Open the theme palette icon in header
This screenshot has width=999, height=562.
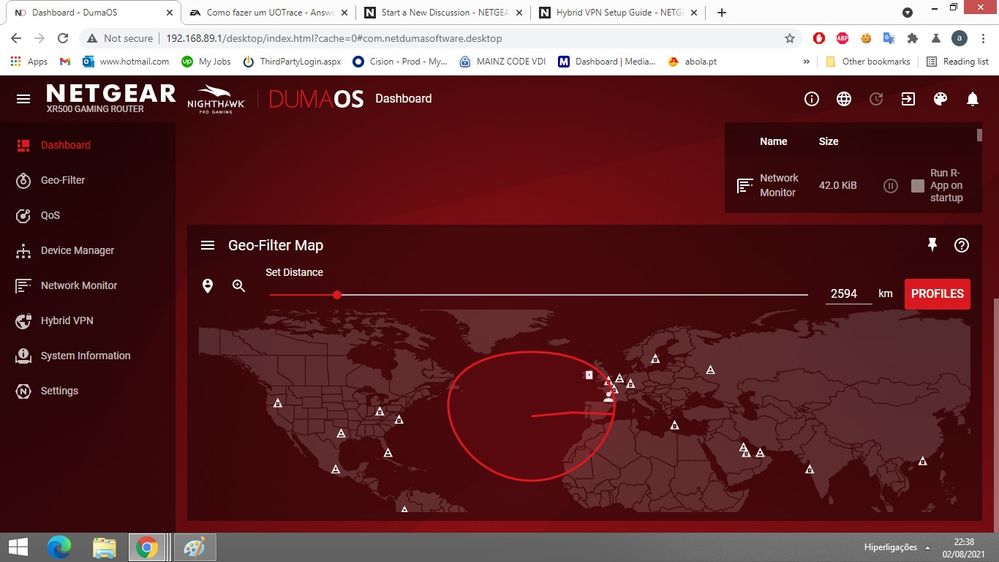point(940,99)
